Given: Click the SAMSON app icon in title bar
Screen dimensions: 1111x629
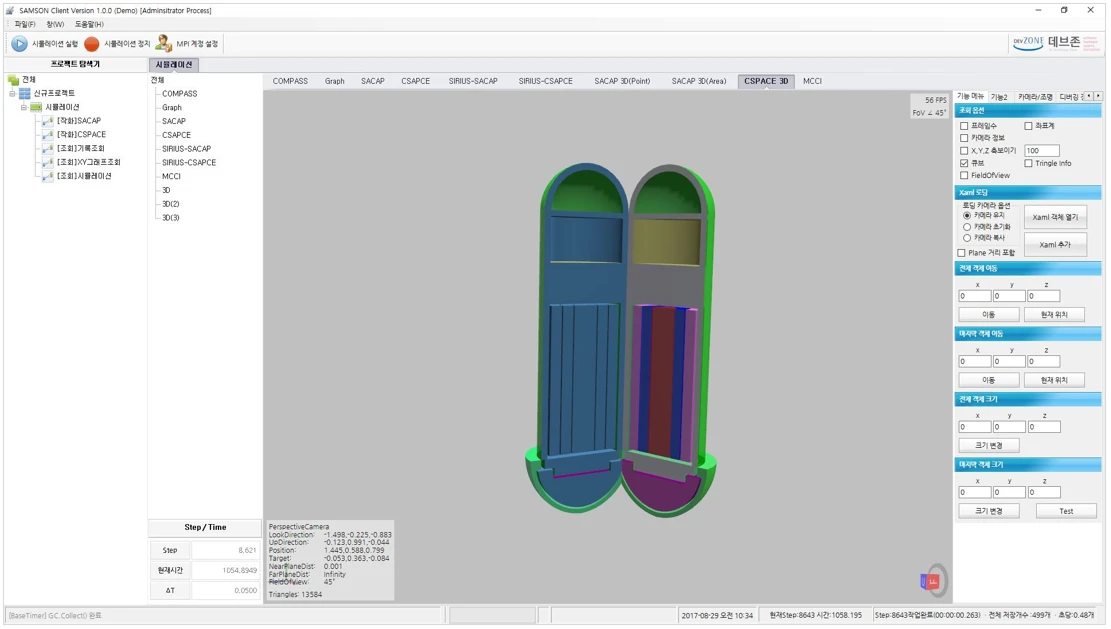Looking at the screenshot, I should [10, 10].
